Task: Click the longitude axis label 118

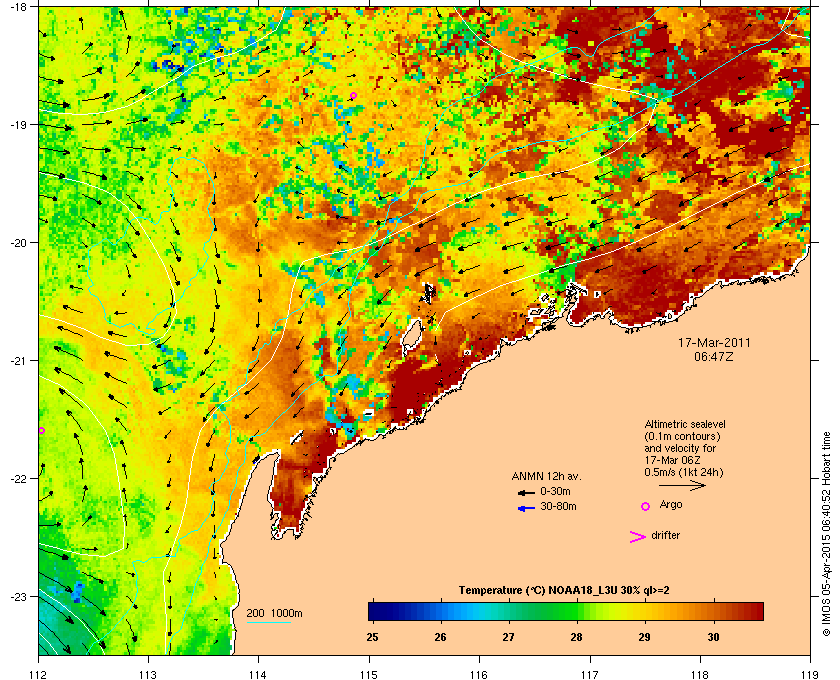Action: (x=700, y=674)
